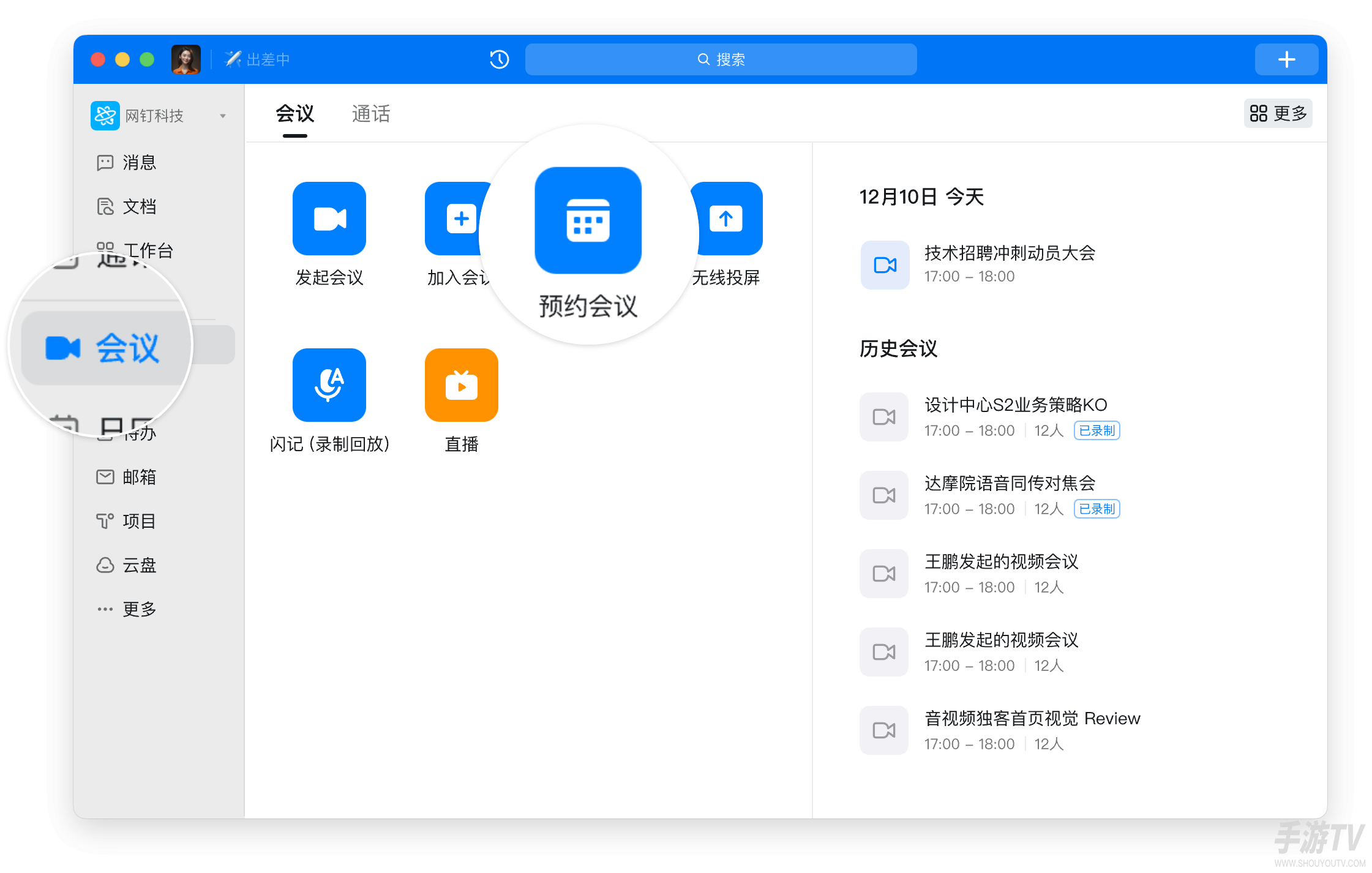Expand 更多 at sidebar bottom
Viewport: 1372px width, 873px height.
click(127, 609)
